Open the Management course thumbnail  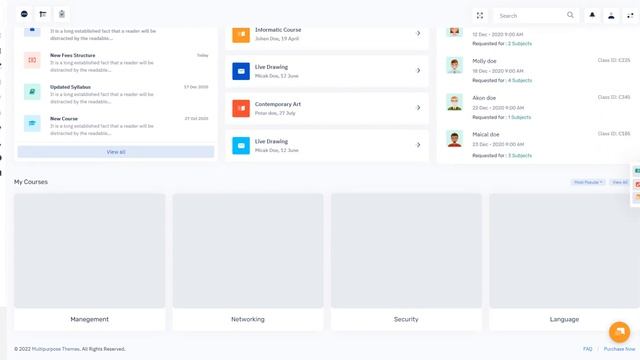[x=89, y=251]
